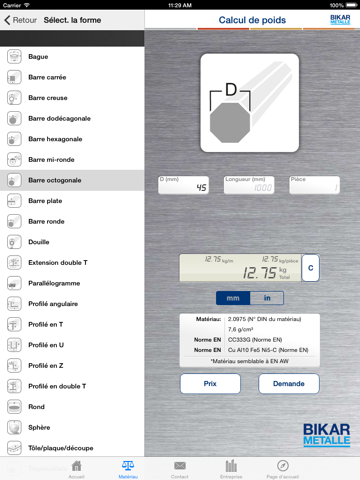
Task: Pick the Parallélogramme icon
Action: click(14, 283)
